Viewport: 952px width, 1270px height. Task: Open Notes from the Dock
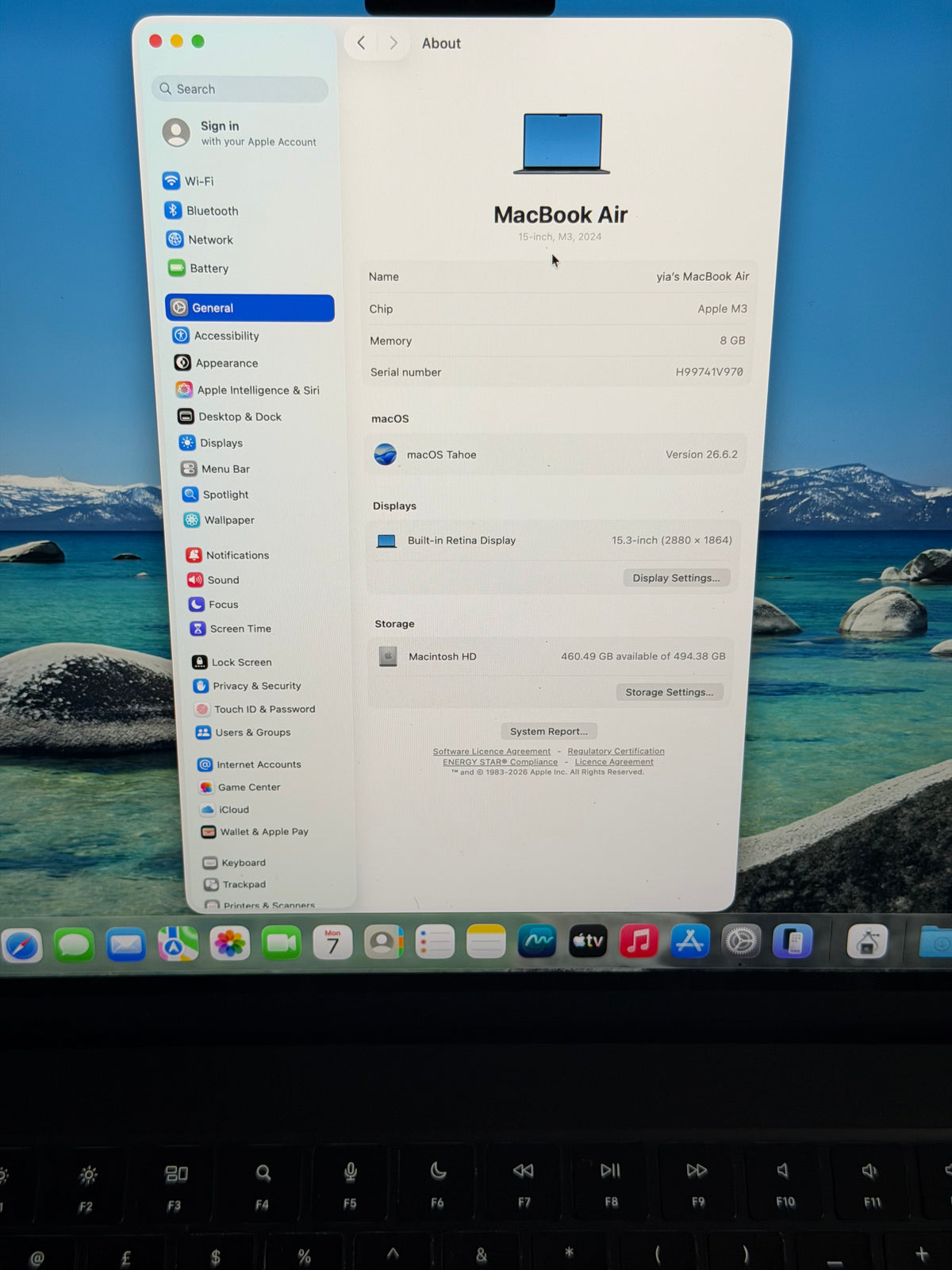(486, 942)
